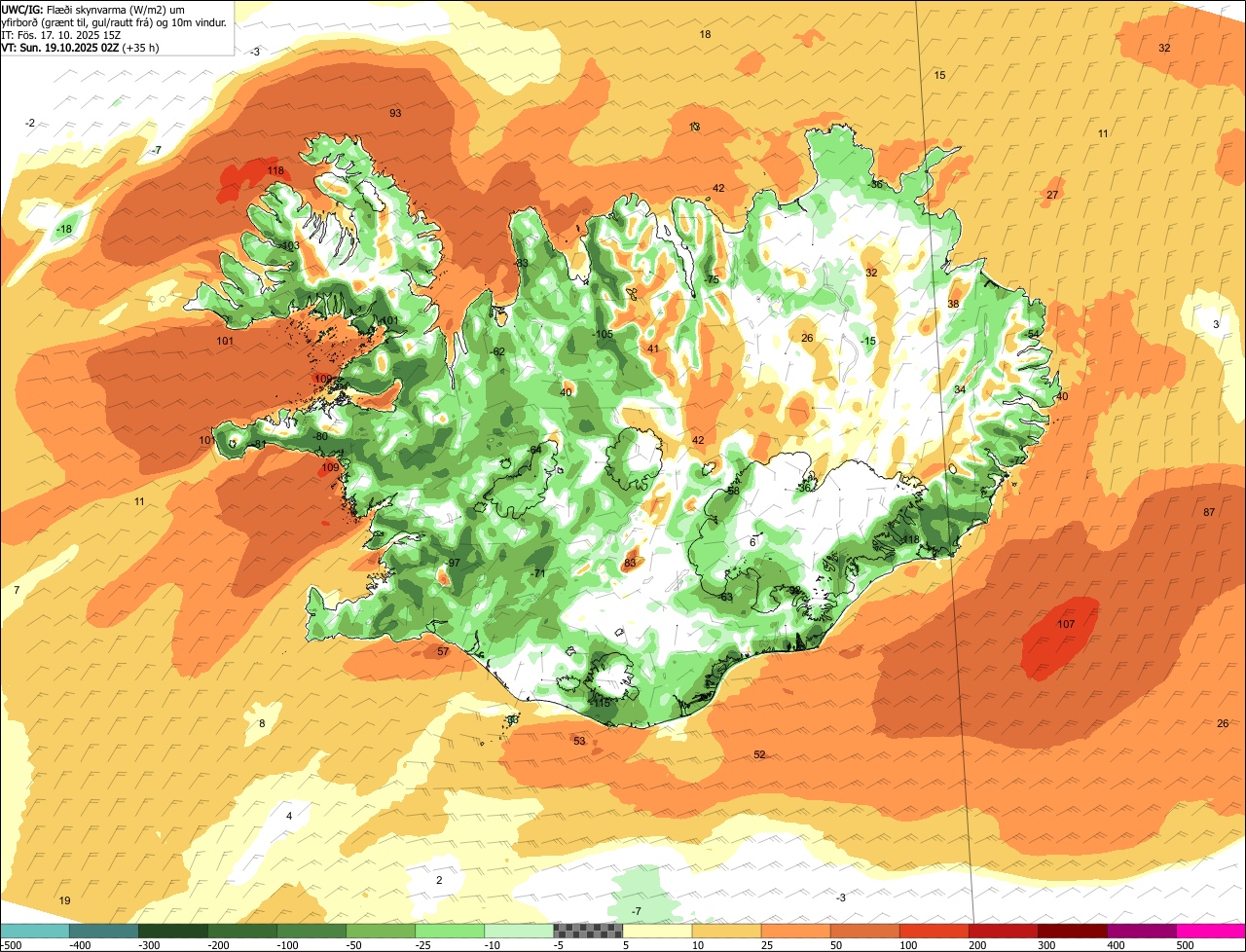This screenshot has height=952, width=1246.
Task: Click the -500 to -400 teal legend swatch
Action: tap(34, 931)
